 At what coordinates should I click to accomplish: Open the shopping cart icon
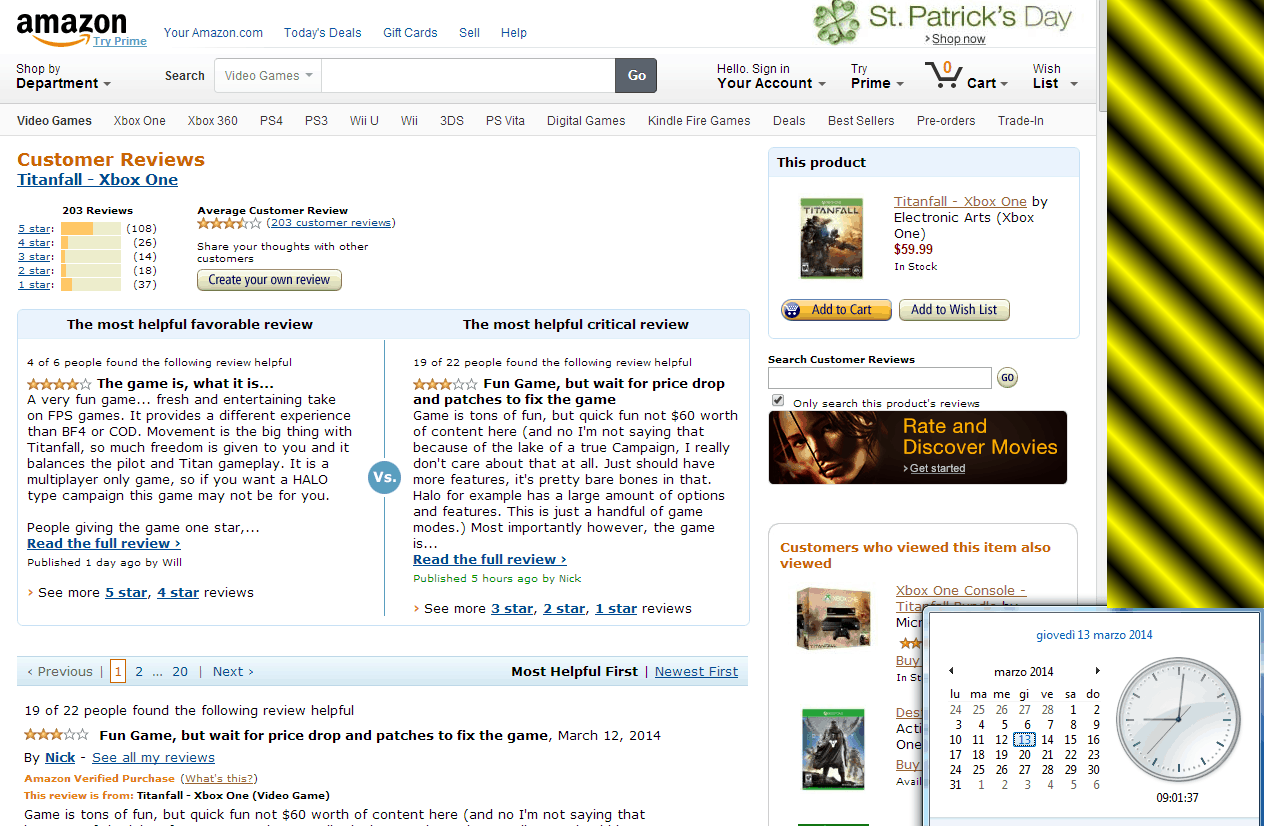click(941, 74)
